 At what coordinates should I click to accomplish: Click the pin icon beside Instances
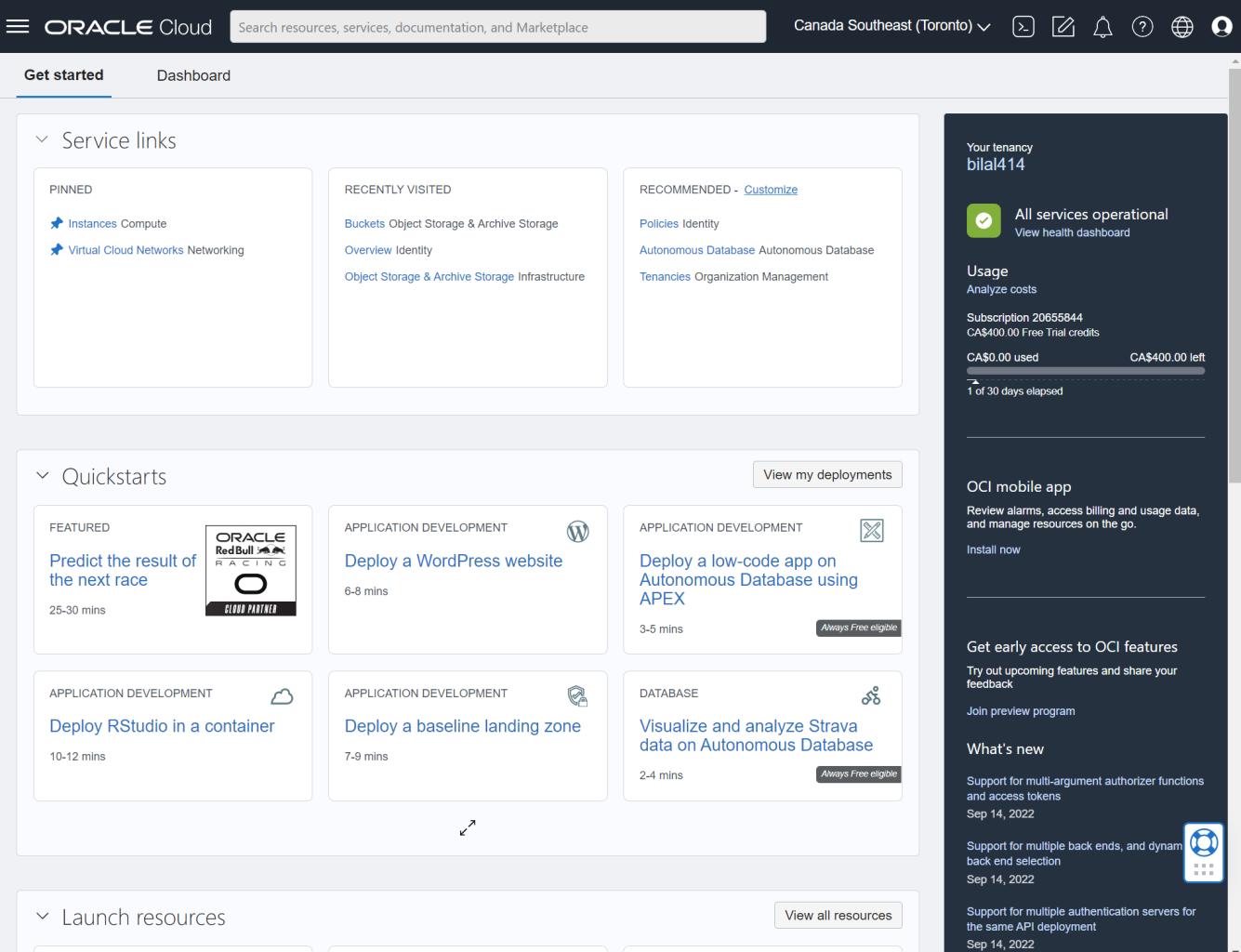(57, 223)
